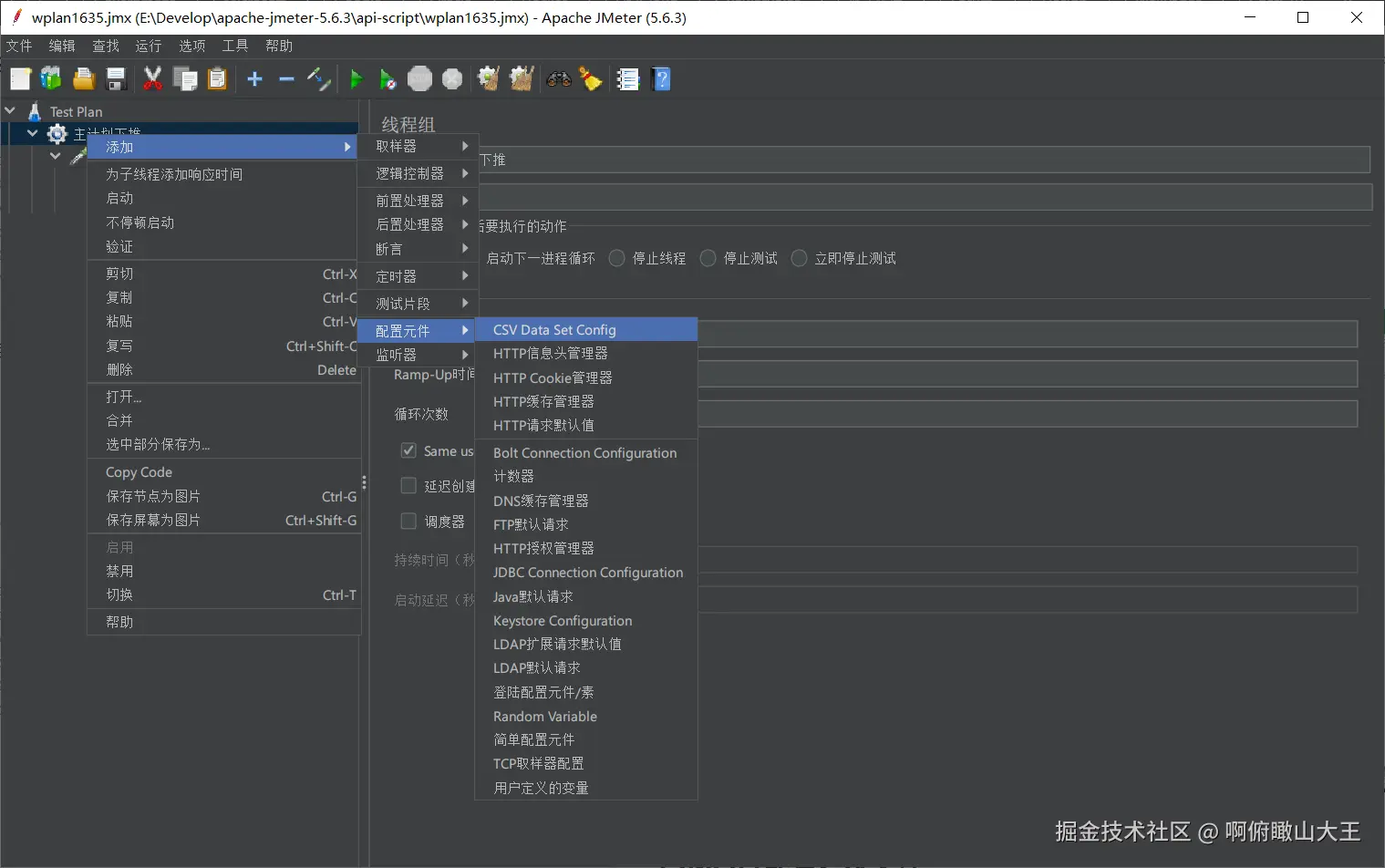Click the Cut scissors icon
Screen dimensions: 1385x868
(153, 79)
